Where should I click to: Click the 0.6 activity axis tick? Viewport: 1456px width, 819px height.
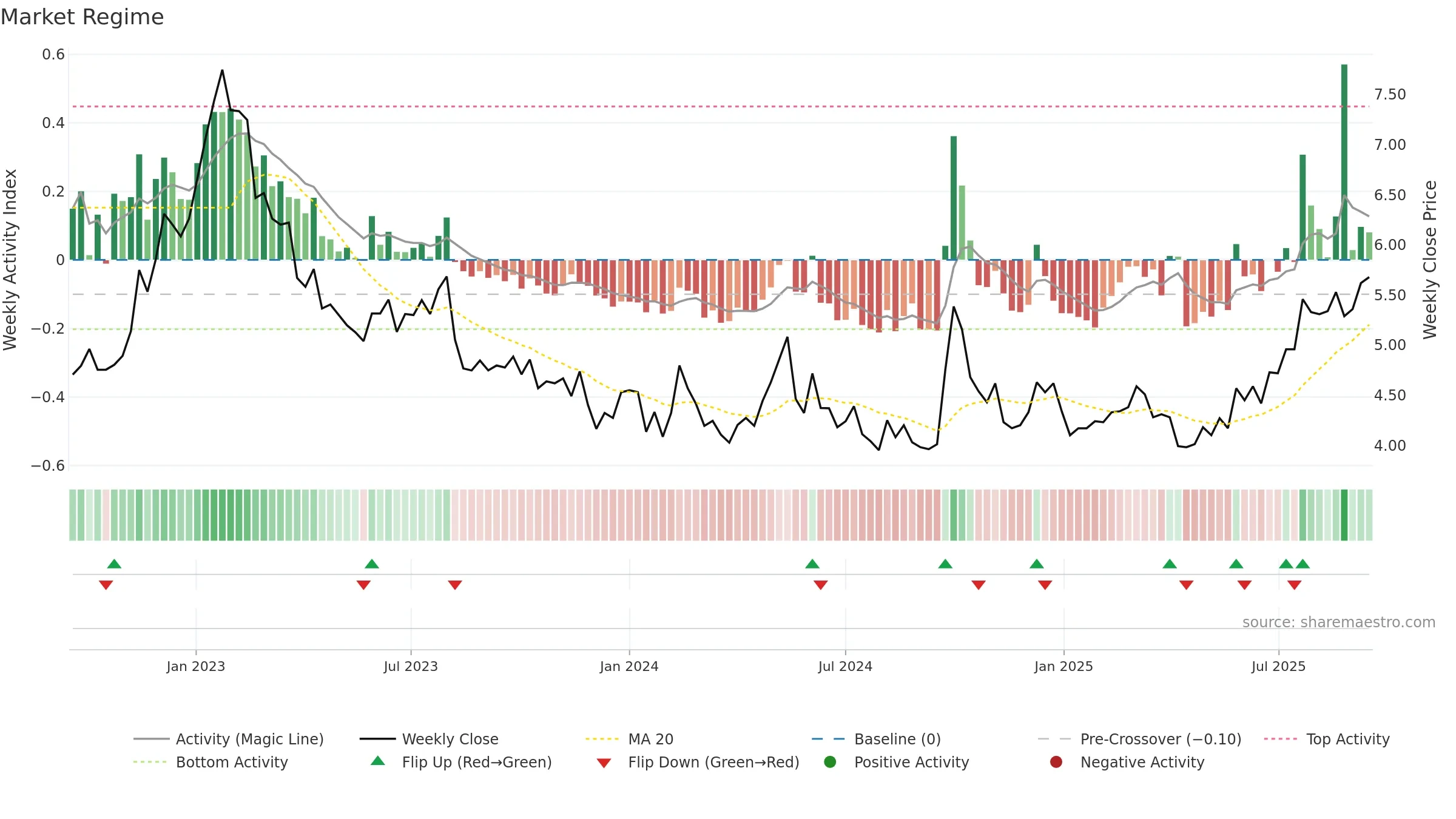tap(53, 55)
